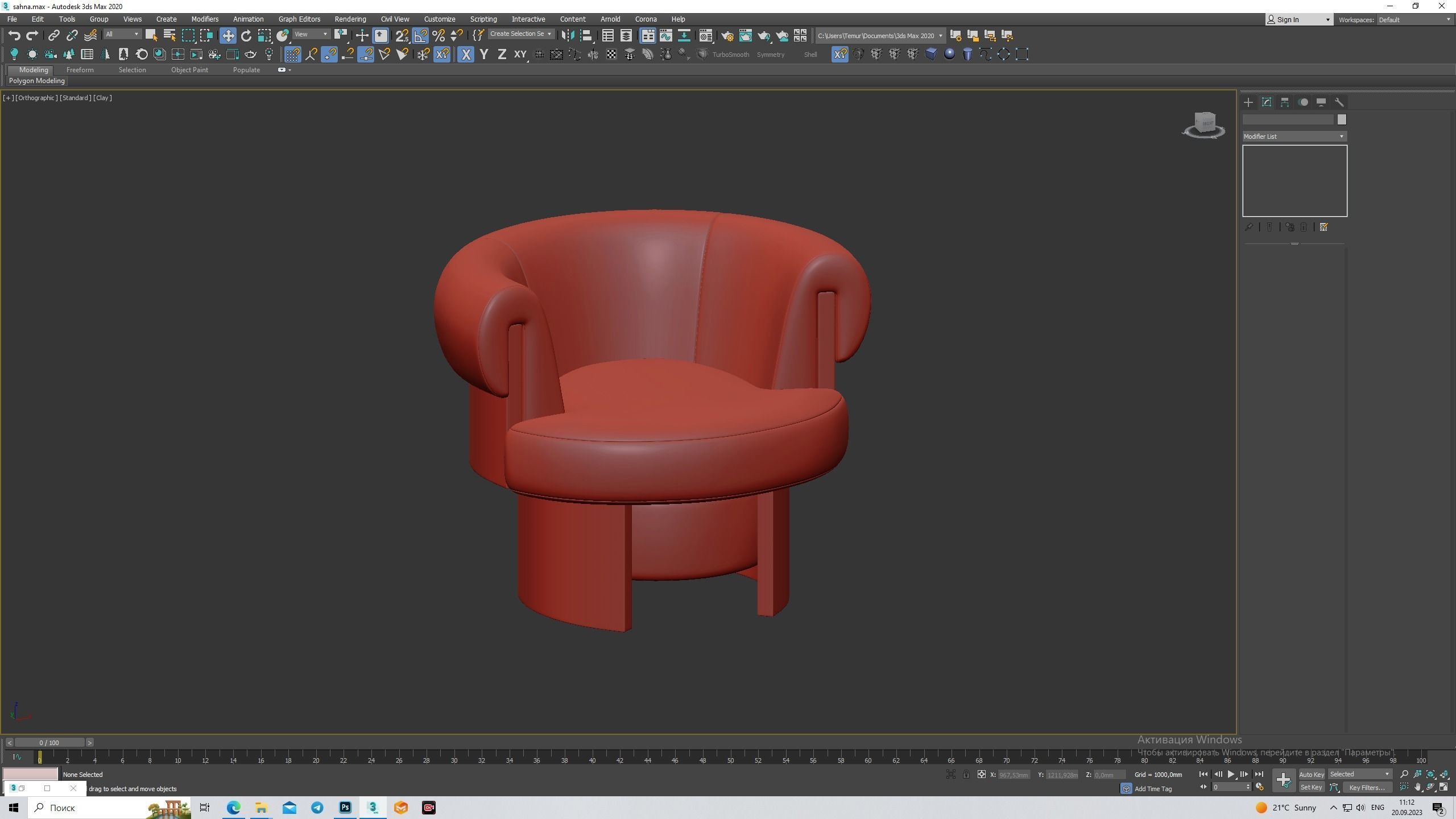Toggle Restrict to X axis constraint
This screenshot has height=819, width=1456.
click(466, 54)
